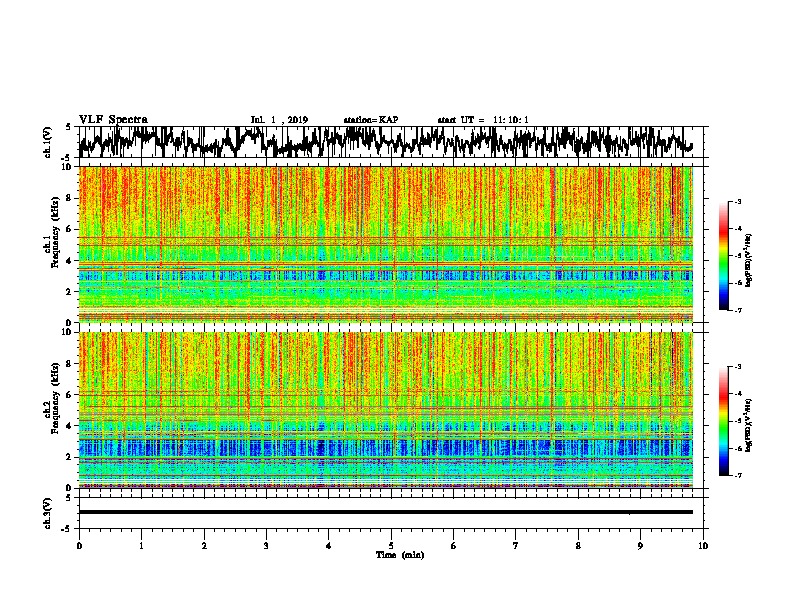Click the "5" tick on ch.3(V) axis
792x612 pixels.
[69, 498]
